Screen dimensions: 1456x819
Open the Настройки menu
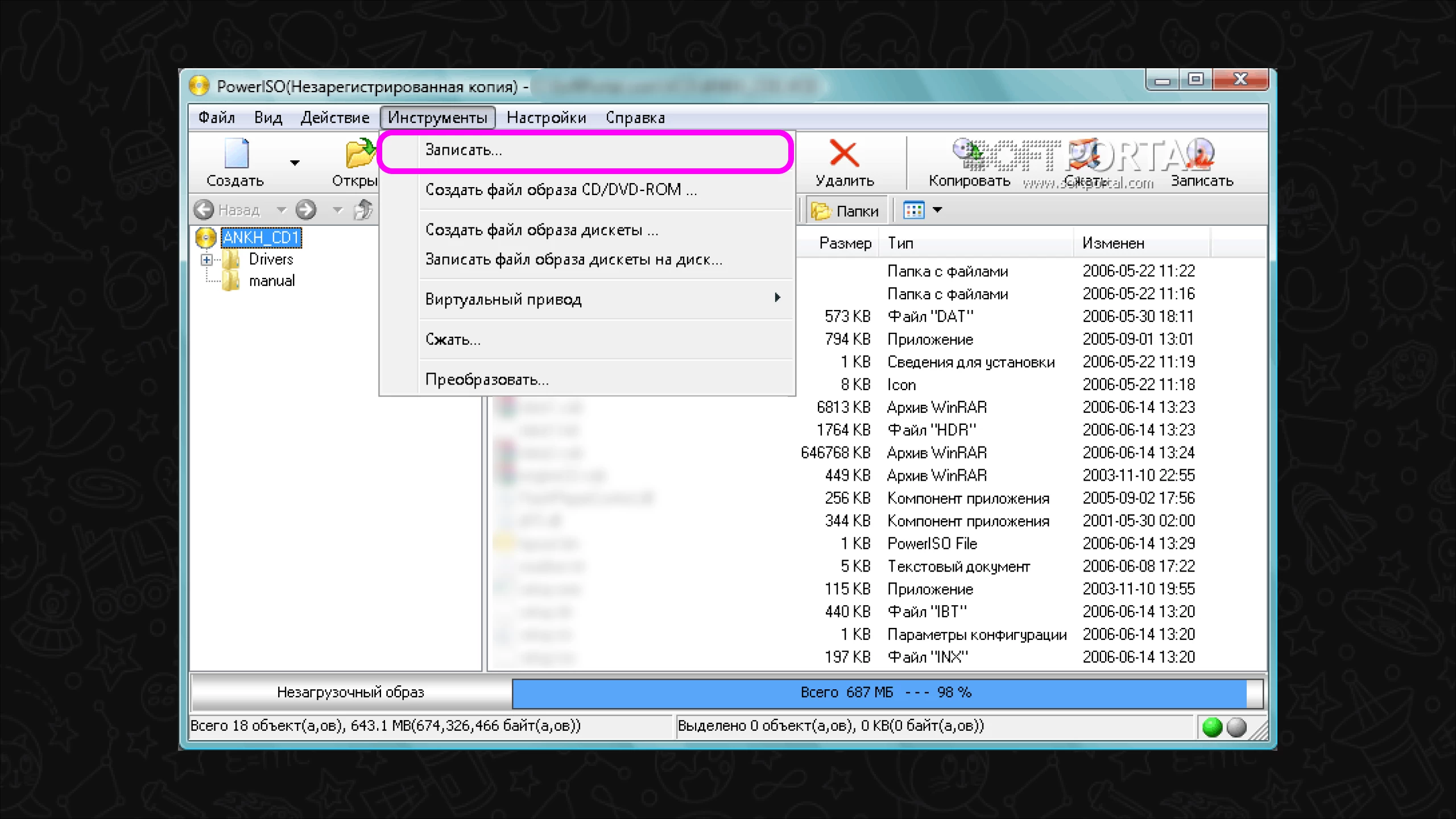pyautogui.click(x=546, y=118)
